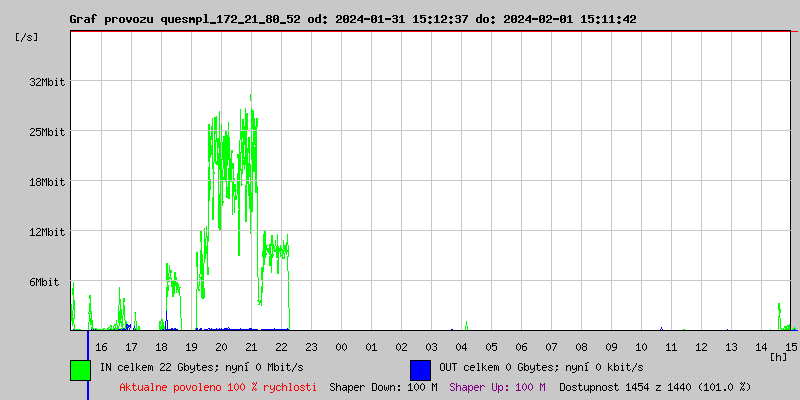This screenshot has height=400, width=800.
Task: Click the hour 21 label on the time axis
Action: [x=251, y=346]
